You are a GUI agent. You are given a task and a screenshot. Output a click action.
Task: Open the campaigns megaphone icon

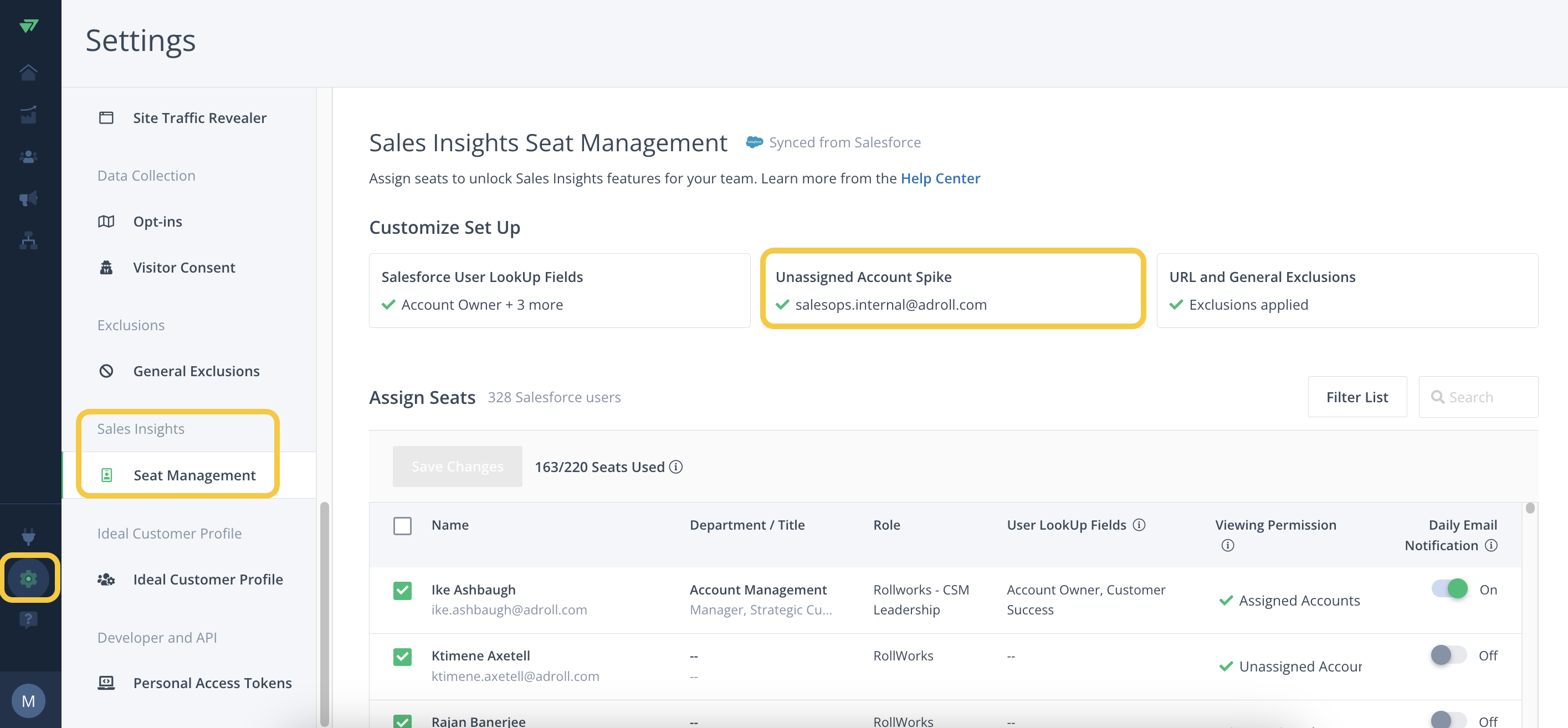point(29,198)
